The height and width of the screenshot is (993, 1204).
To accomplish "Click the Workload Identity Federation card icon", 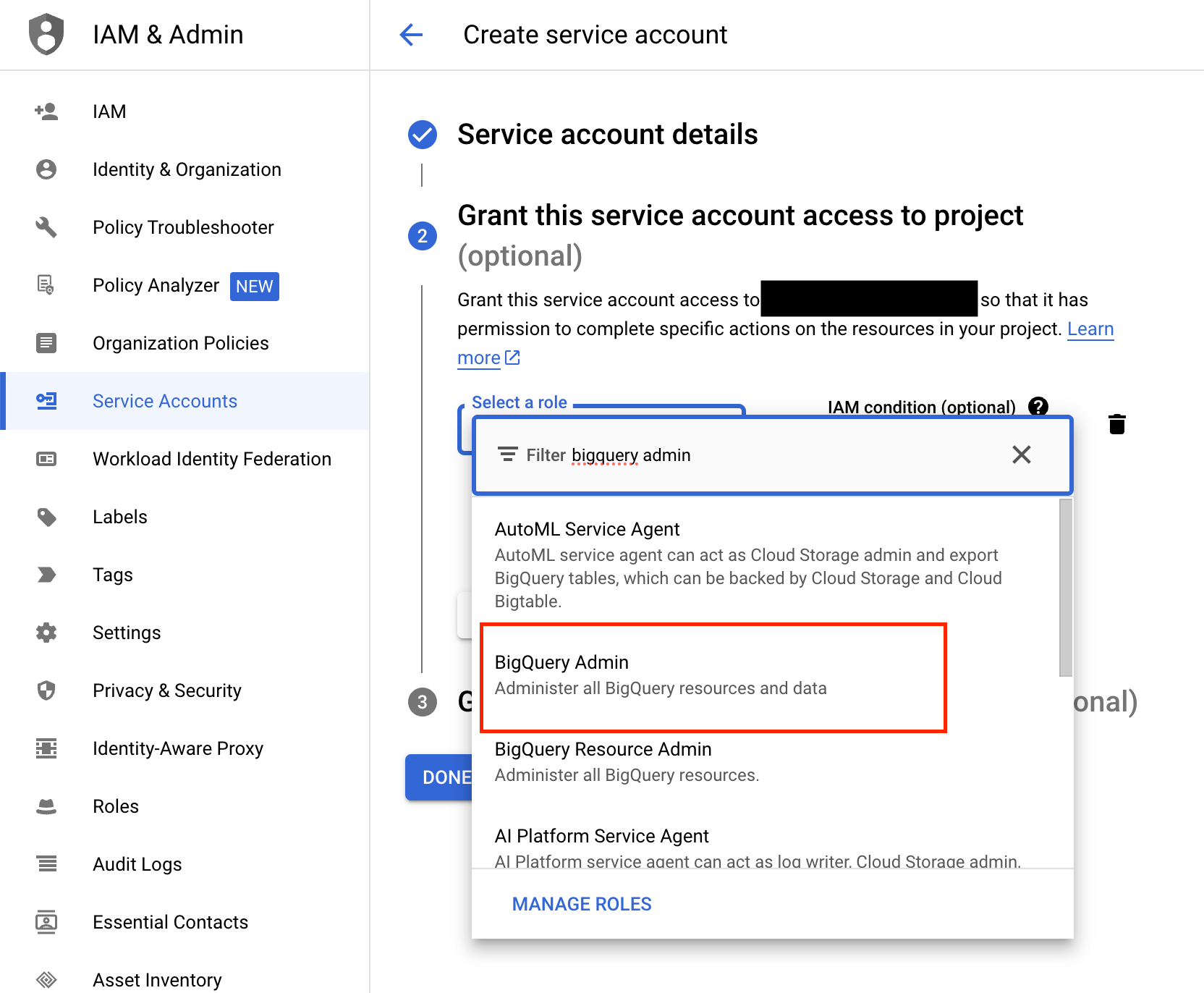I will click(46, 459).
